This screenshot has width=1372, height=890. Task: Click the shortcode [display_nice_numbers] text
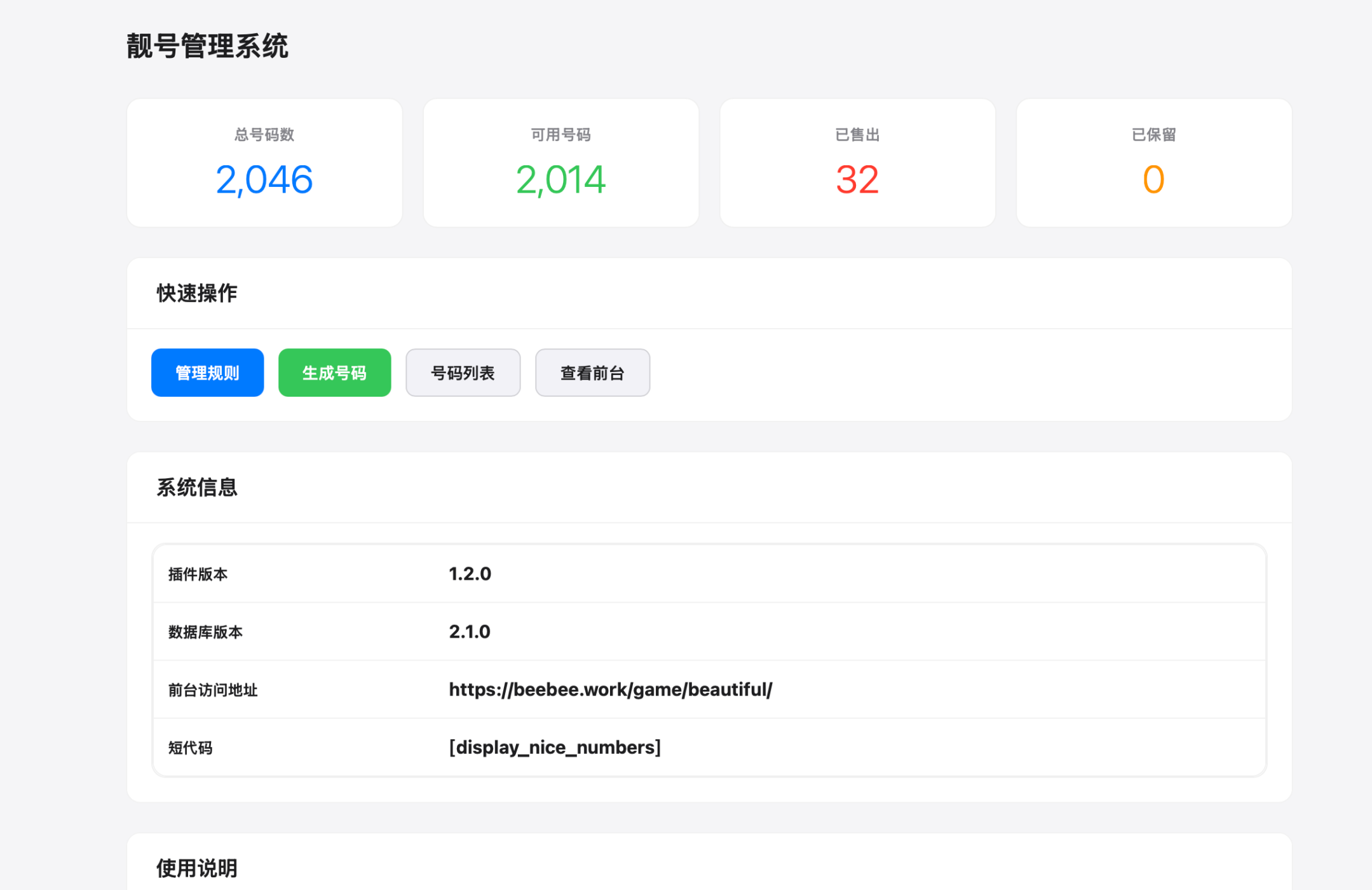(x=555, y=748)
